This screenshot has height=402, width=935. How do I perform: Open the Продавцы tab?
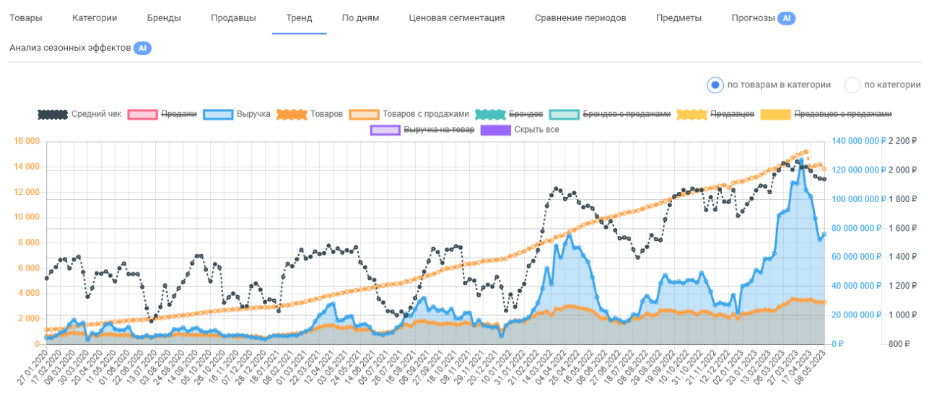(x=233, y=18)
